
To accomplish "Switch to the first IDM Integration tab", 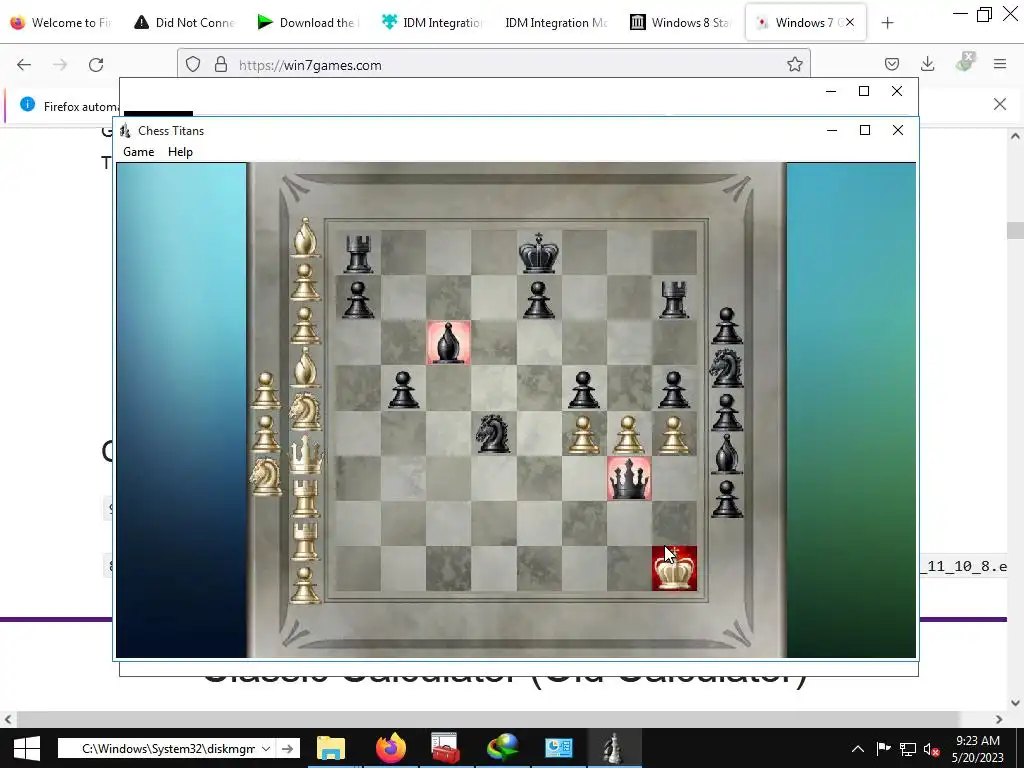I will coord(432,22).
